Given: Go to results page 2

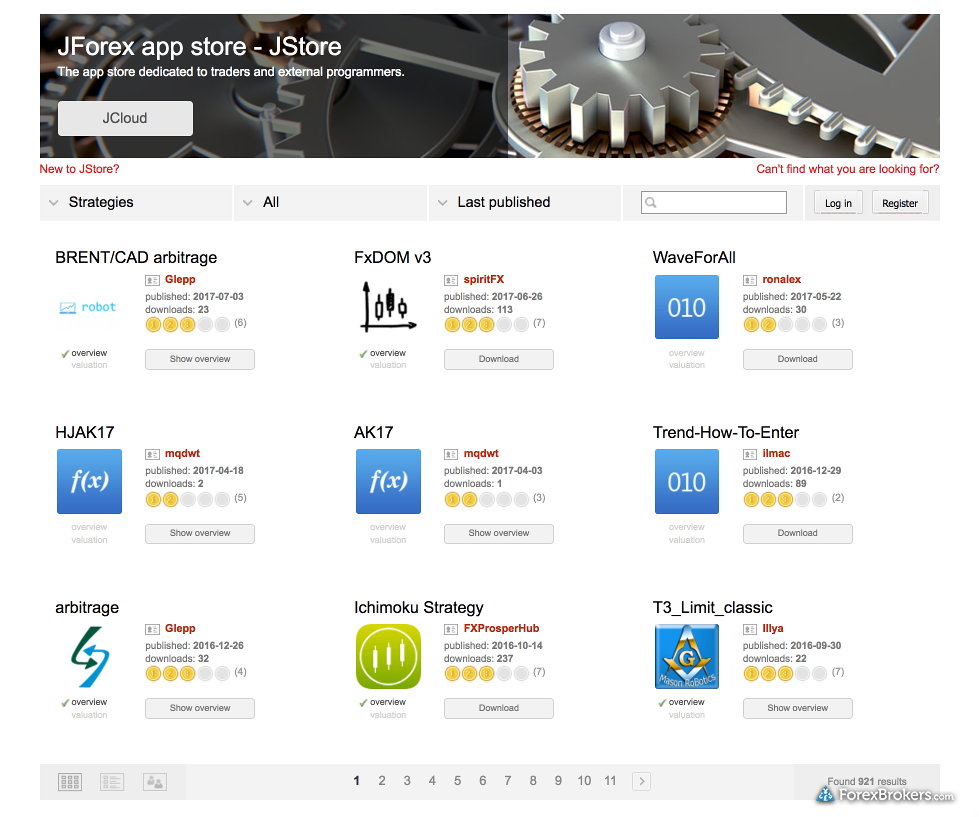Looking at the screenshot, I should (381, 781).
